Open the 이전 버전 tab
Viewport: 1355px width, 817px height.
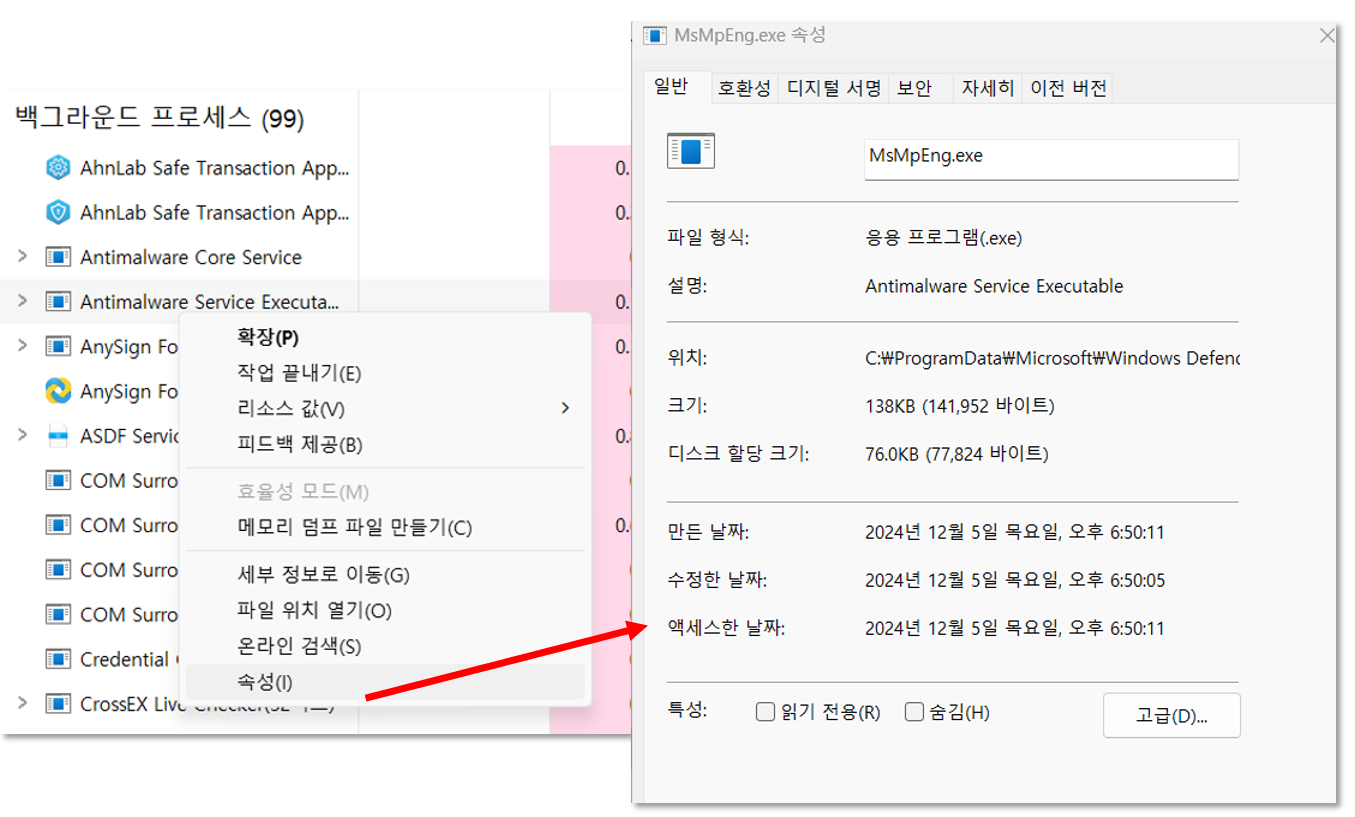(1068, 88)
